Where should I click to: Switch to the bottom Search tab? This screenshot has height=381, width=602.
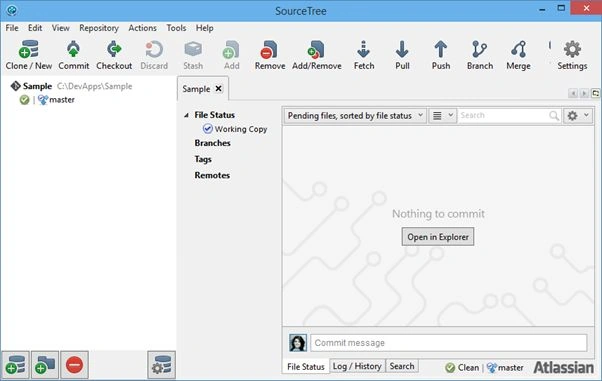click(402, 366)
